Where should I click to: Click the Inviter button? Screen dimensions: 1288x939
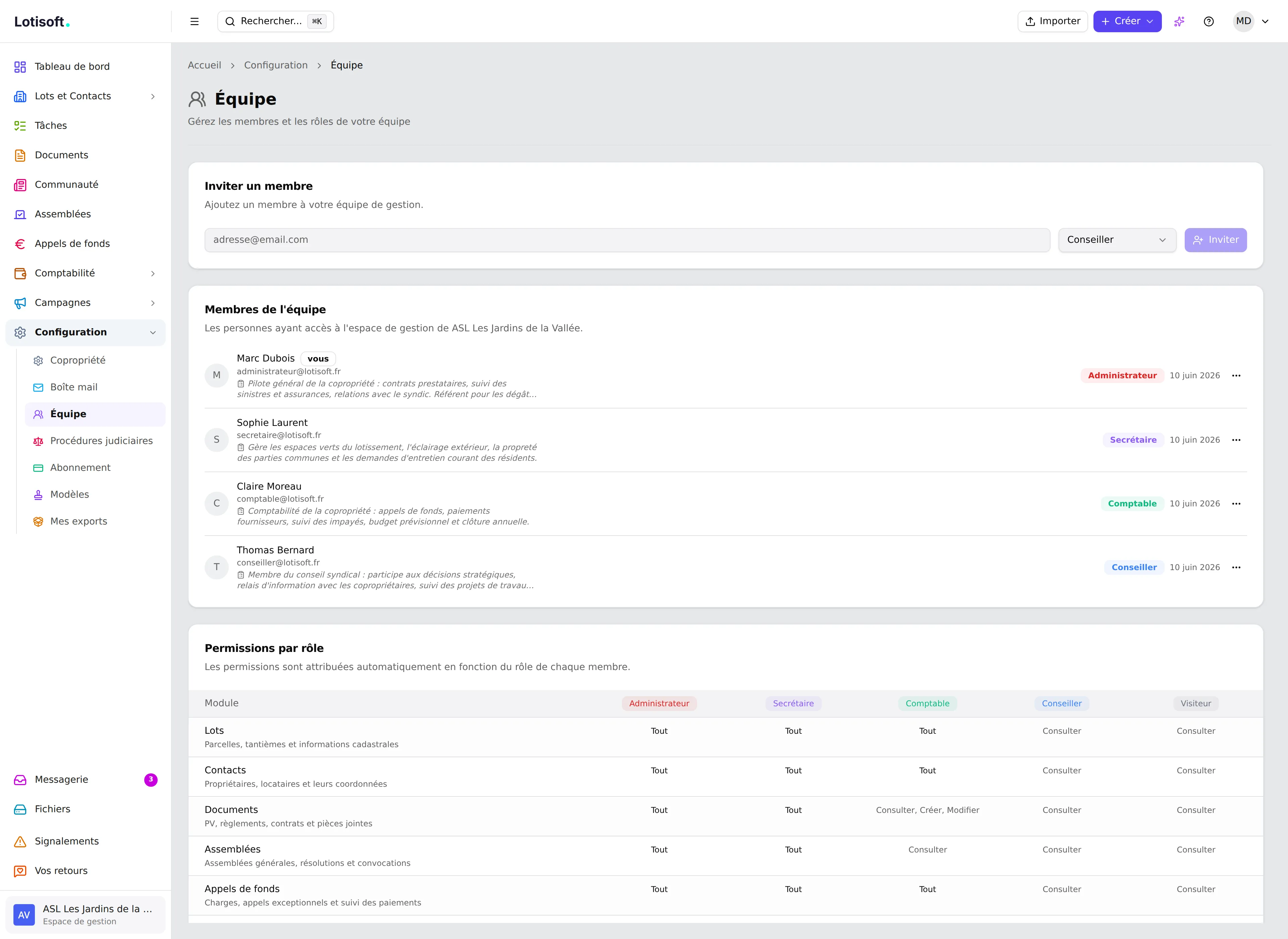1215,240
